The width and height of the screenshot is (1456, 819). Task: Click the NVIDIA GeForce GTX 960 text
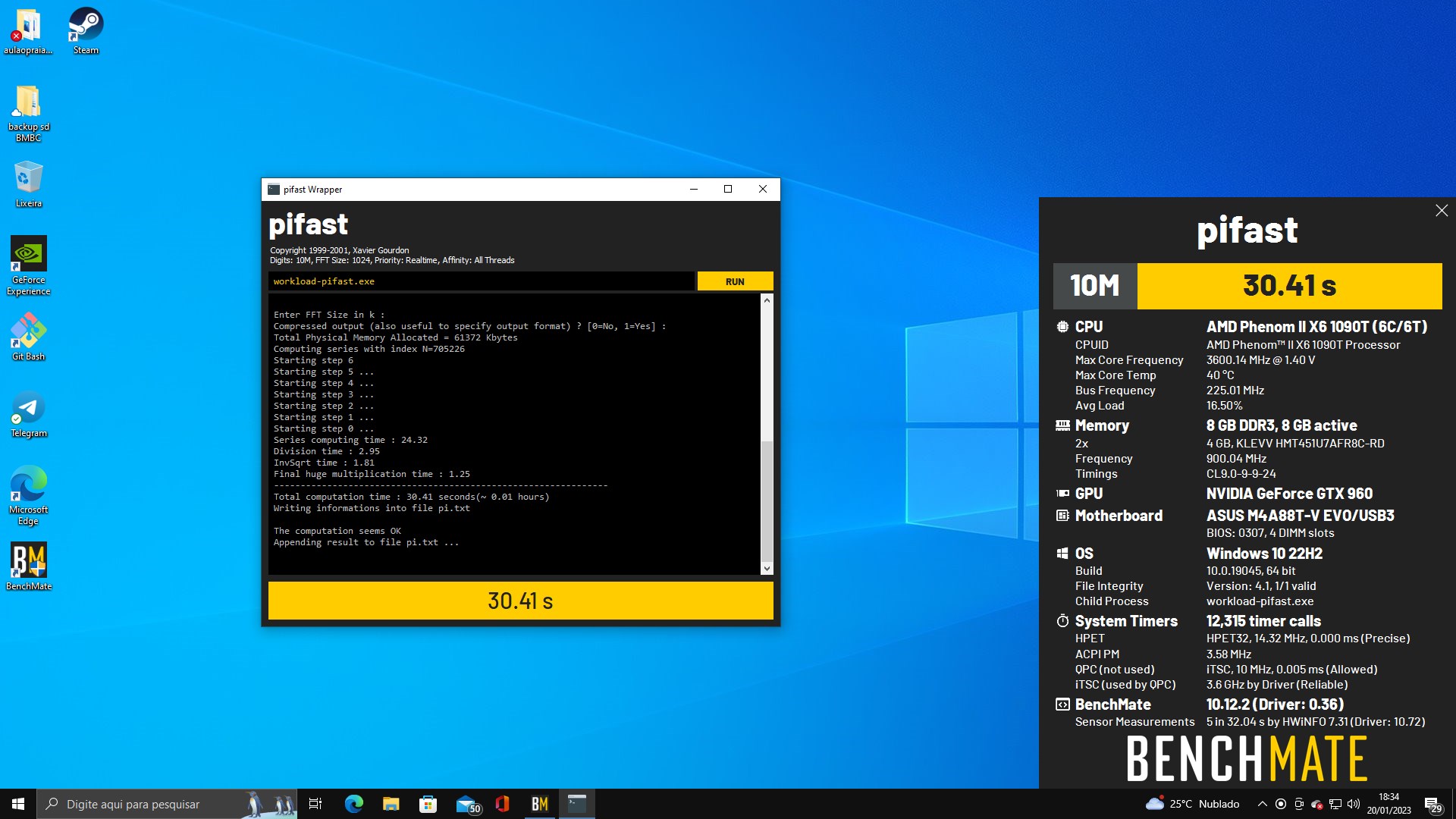point(1289,494)
